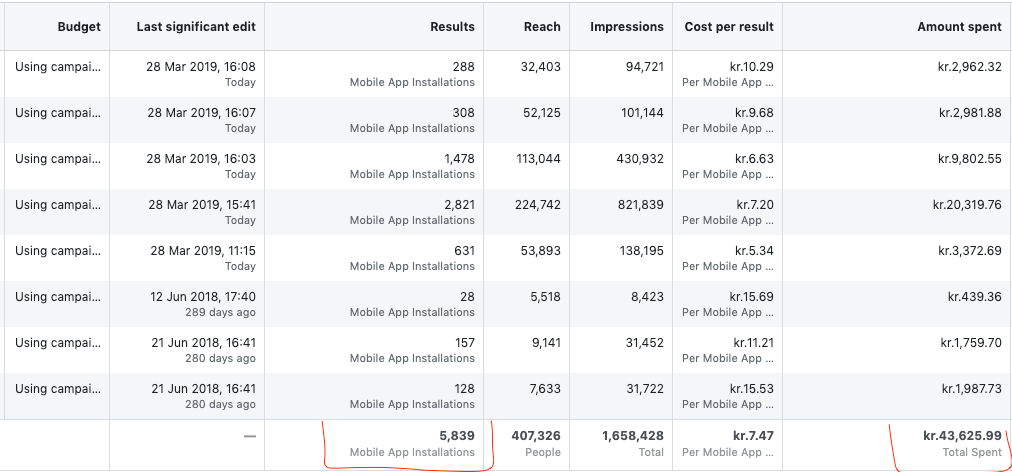The height and width of the screenshot is (472, 1012).
Task: Select the kr.20,319.76 amount spent cell
Action: click(x=897, y=212)
